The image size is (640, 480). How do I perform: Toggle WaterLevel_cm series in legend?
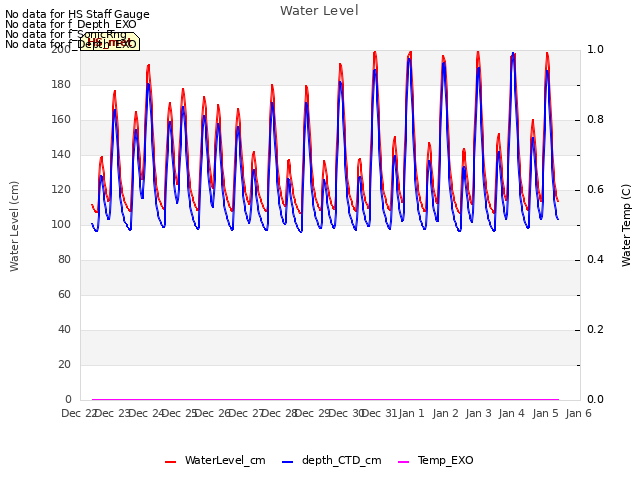point(215,460)
